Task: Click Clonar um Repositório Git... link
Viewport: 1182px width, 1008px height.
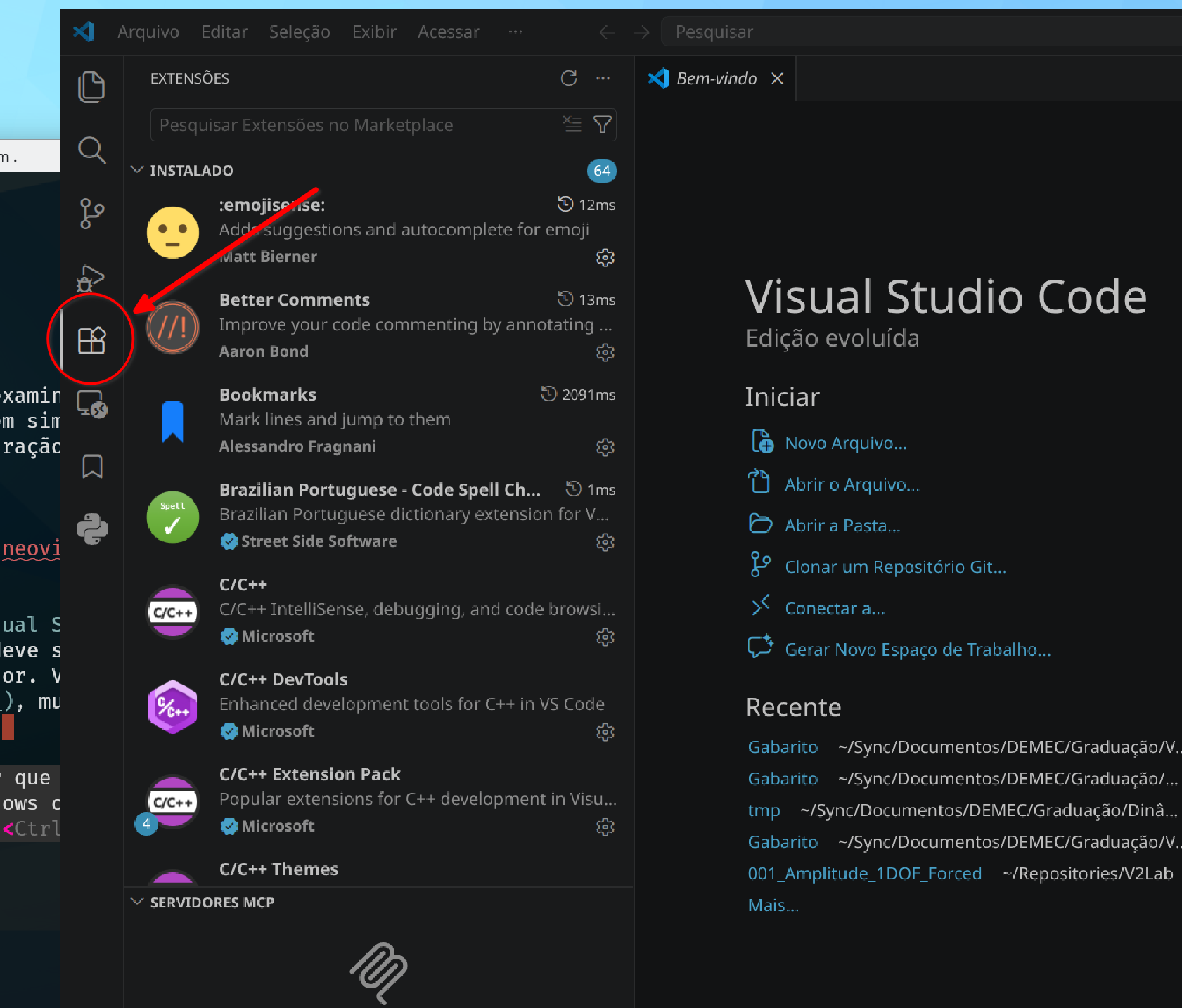Action: (895, 567)
